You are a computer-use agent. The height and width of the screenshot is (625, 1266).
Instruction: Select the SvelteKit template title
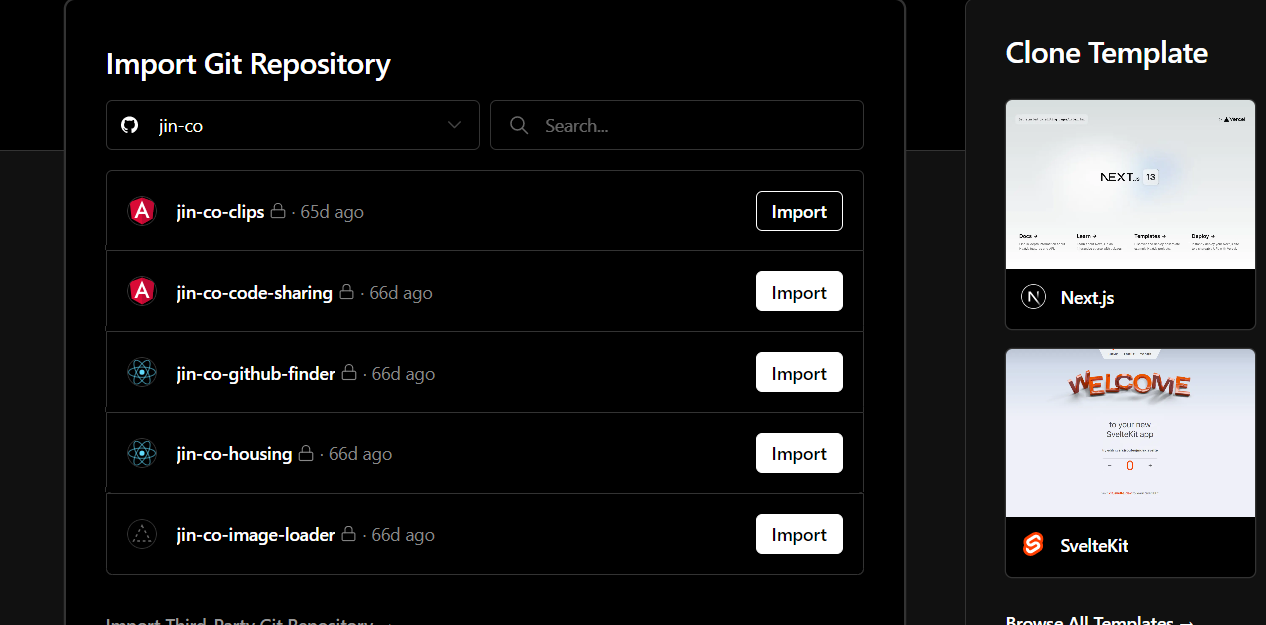coord(1095,545)
